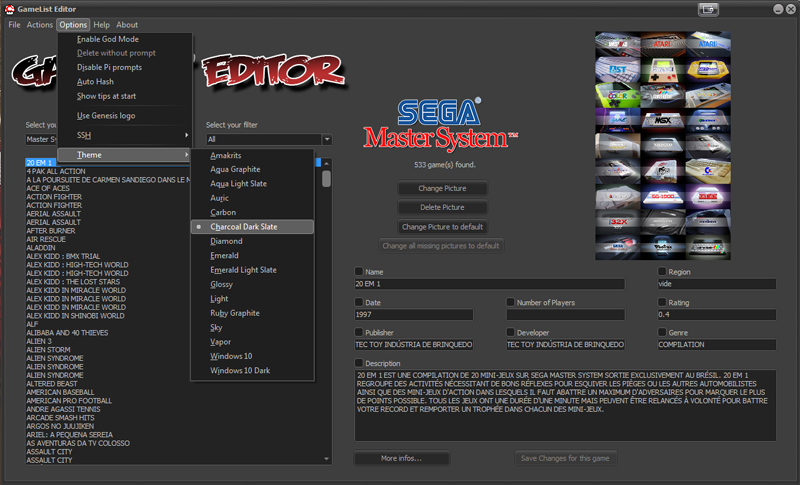This screenshot has height=485, width=800.
Task: Toggle the Date checkbox
Action: [359, 302]
